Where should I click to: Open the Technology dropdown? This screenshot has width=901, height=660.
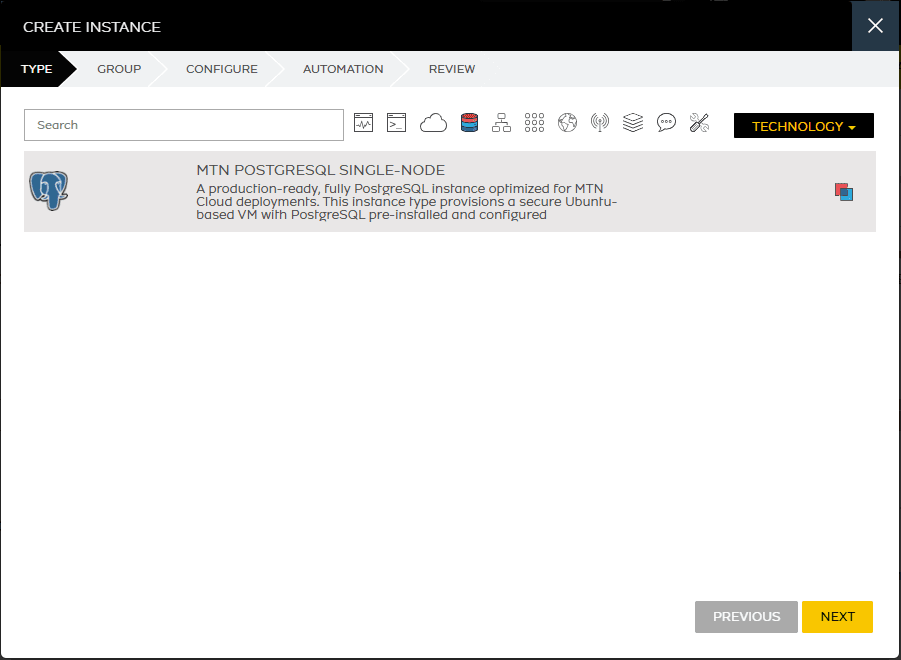803,126
